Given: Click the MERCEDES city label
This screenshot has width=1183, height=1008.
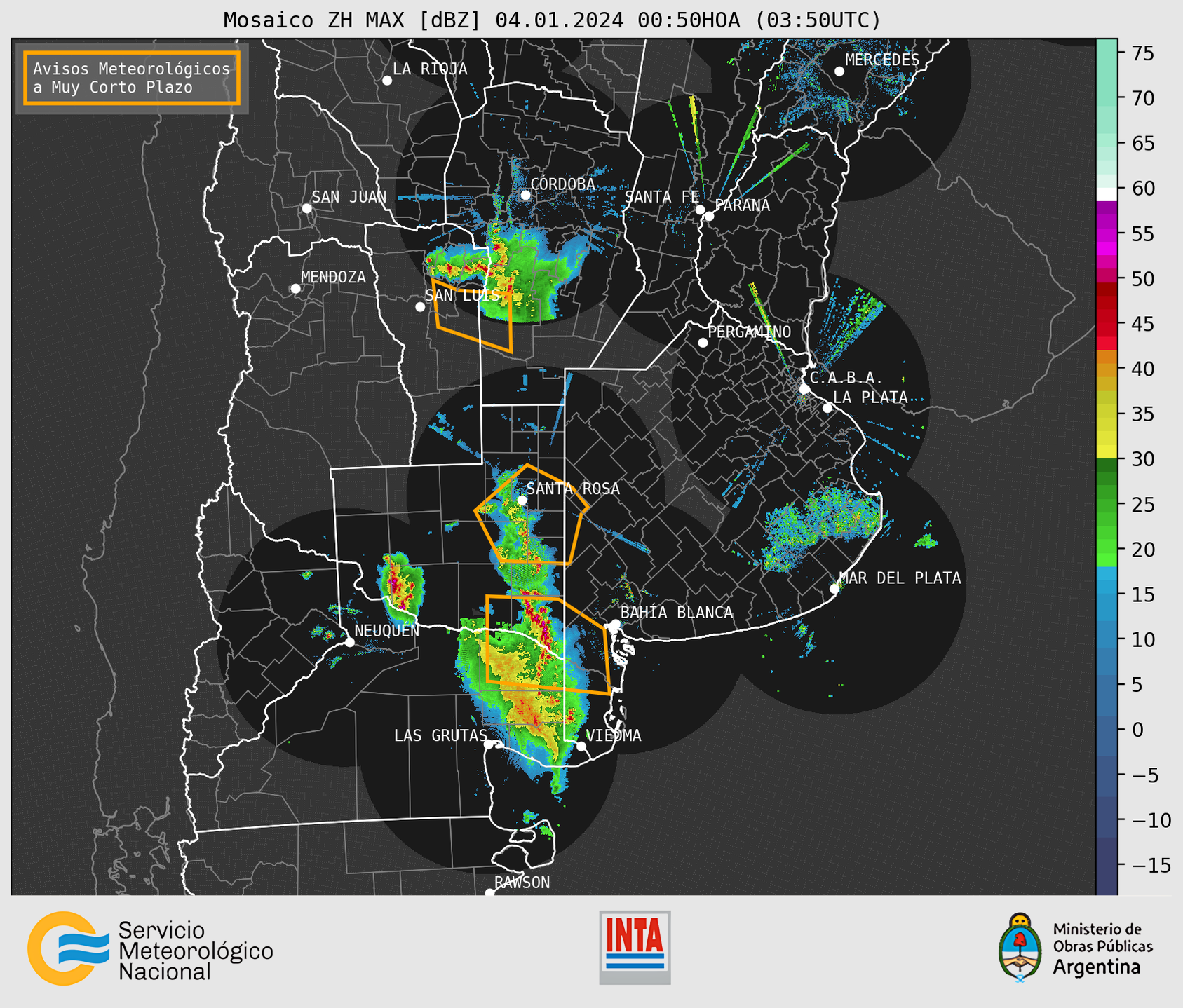Looking at the screenshot, I should (882, 60).
